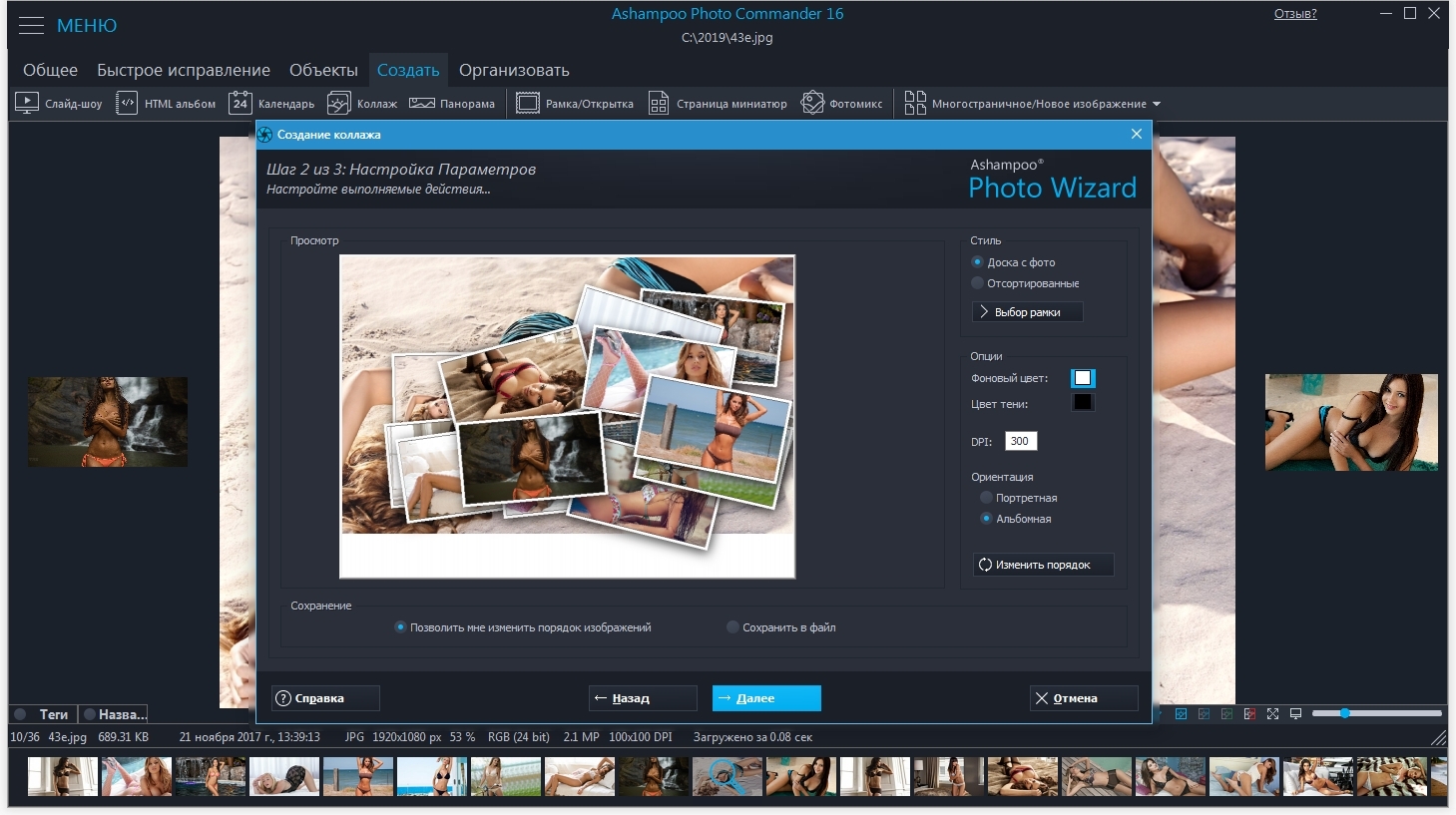
Task: Open the Многостраничное/Новое изображение dropdown arrow
Action: click(1157, 104)
